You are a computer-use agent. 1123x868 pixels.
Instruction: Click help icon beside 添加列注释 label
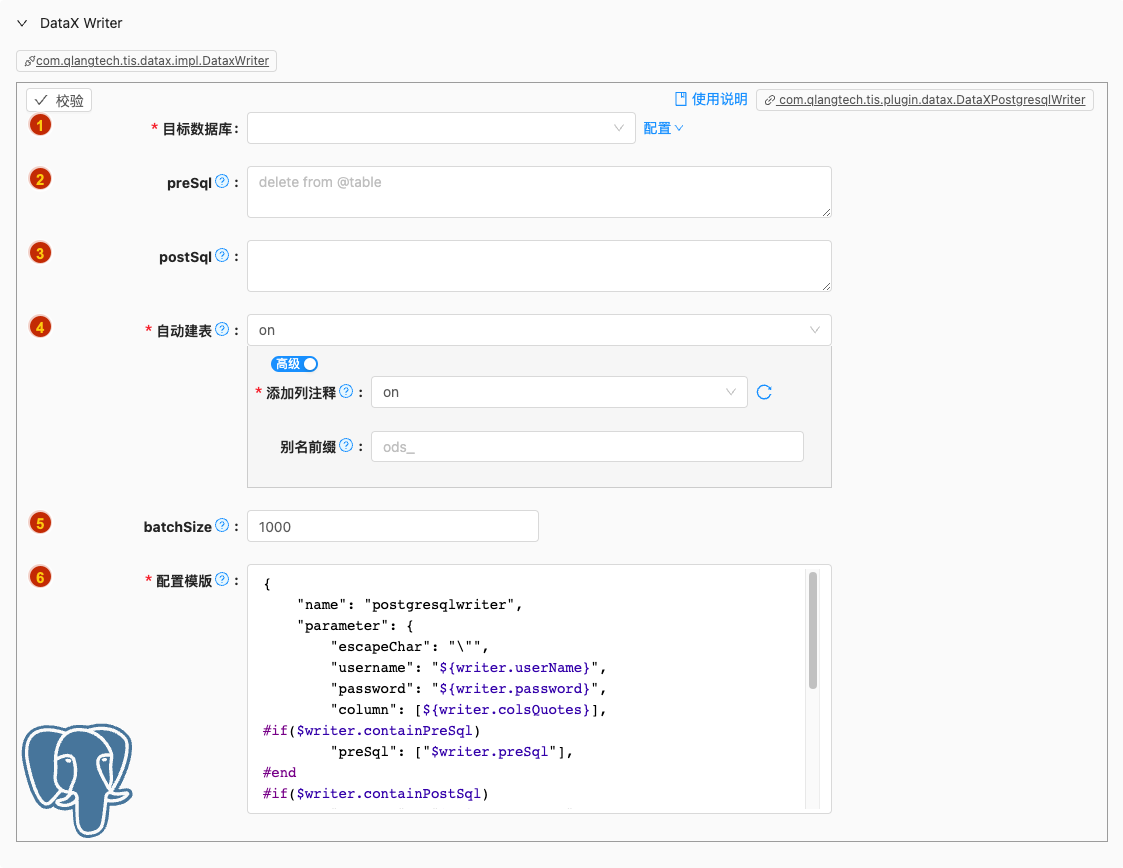click(x=346, y=392)
